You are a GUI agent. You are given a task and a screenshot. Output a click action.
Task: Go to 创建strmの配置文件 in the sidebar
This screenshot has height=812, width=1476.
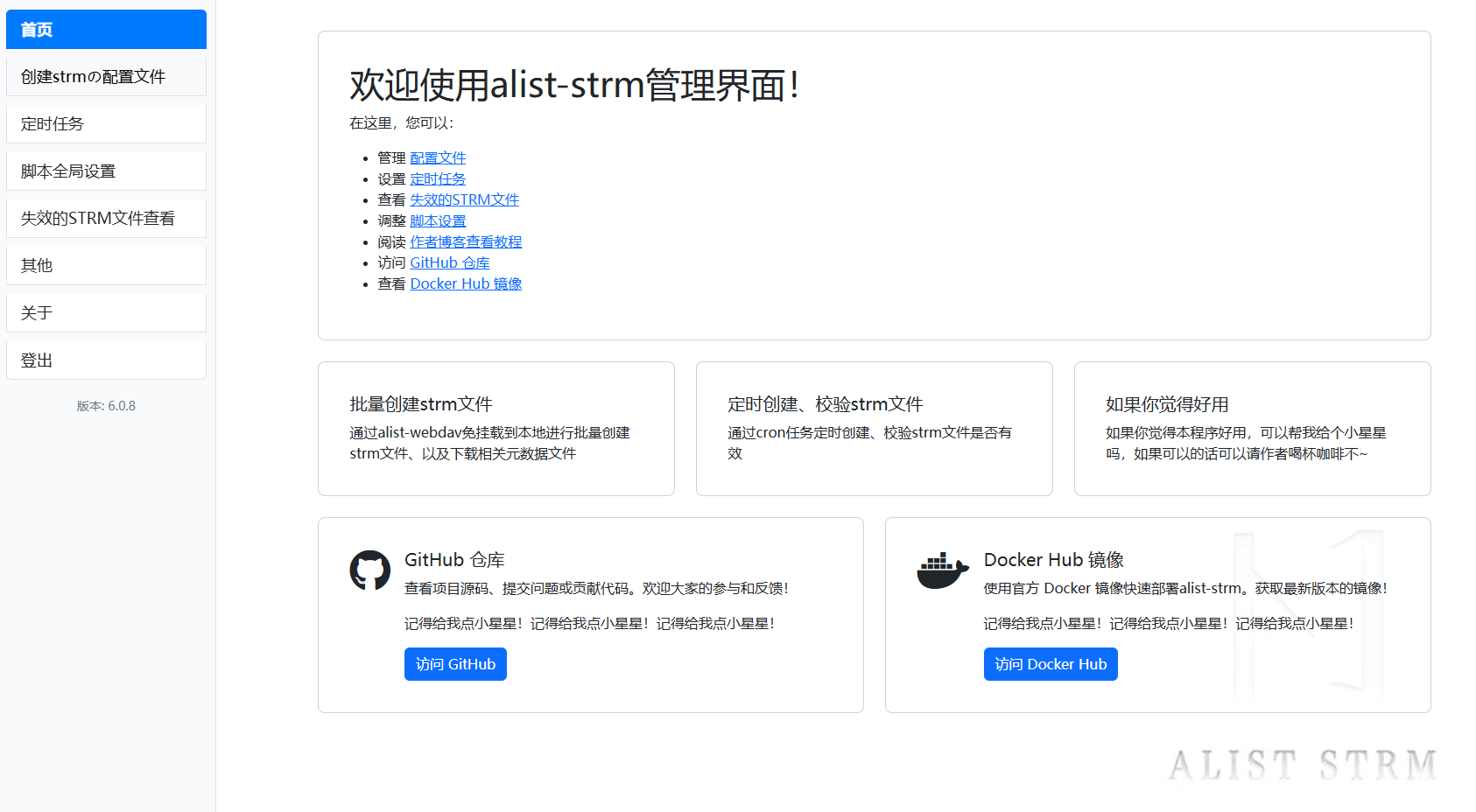[x=106, y=77]
